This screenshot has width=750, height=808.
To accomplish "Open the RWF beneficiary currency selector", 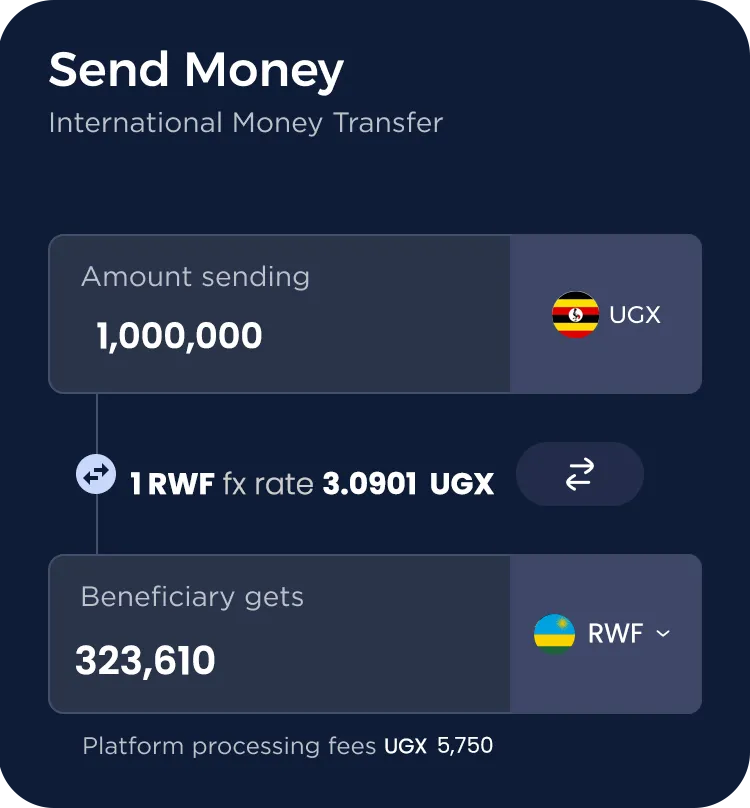I will pos(606,634).
